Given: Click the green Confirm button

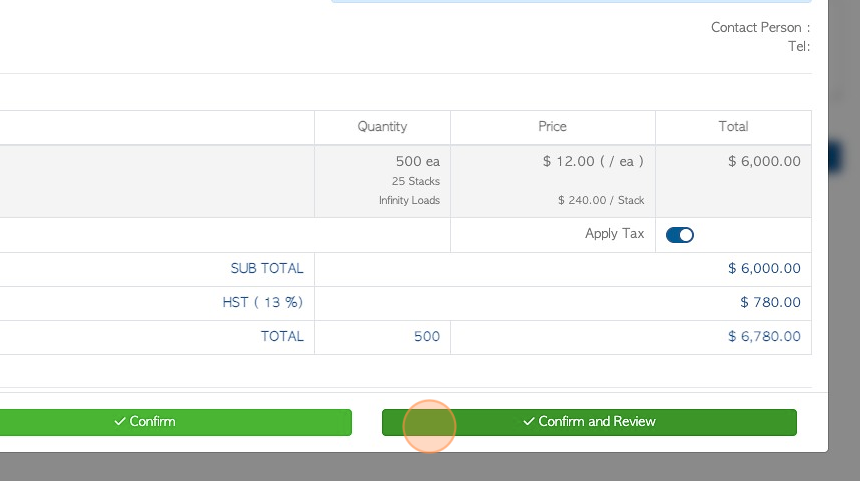Looking at the screenshot, I should coord(176,422).
